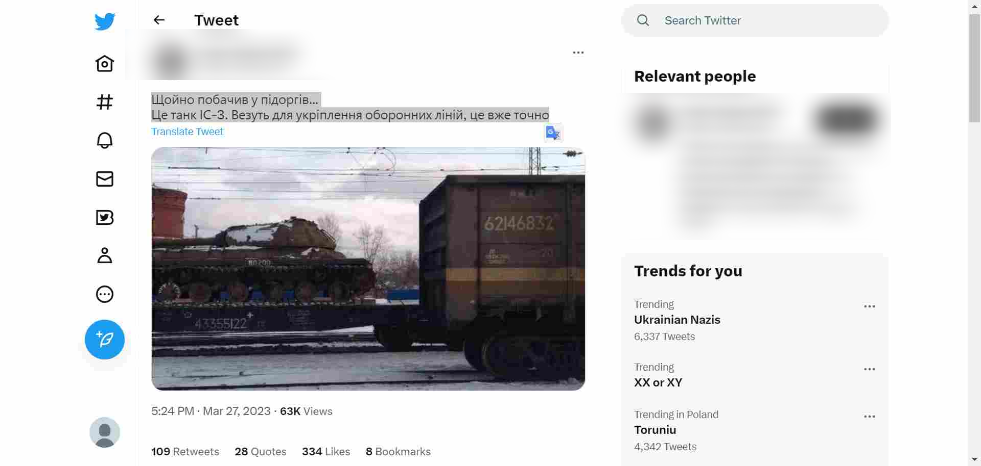Viewport: 981px width, 466px height.
Task: Open the account avatar at the sidebar bottom
Action: tap(104, 432)
